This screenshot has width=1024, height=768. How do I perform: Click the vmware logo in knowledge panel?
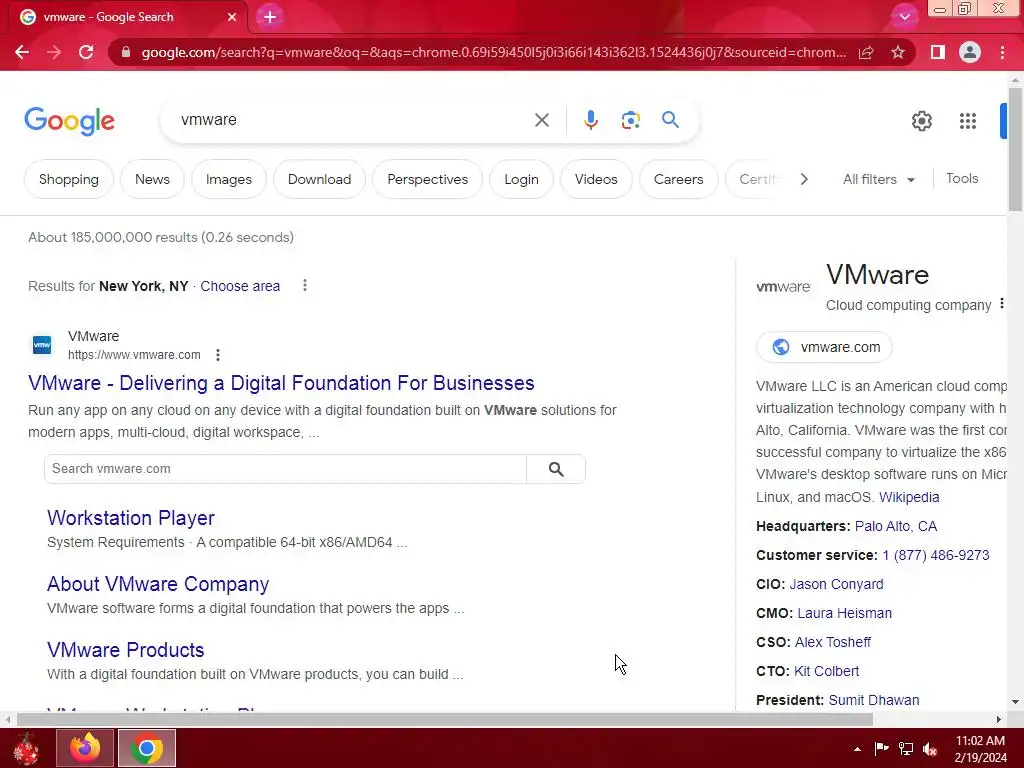pyautogui.click(x=783, y=287)
